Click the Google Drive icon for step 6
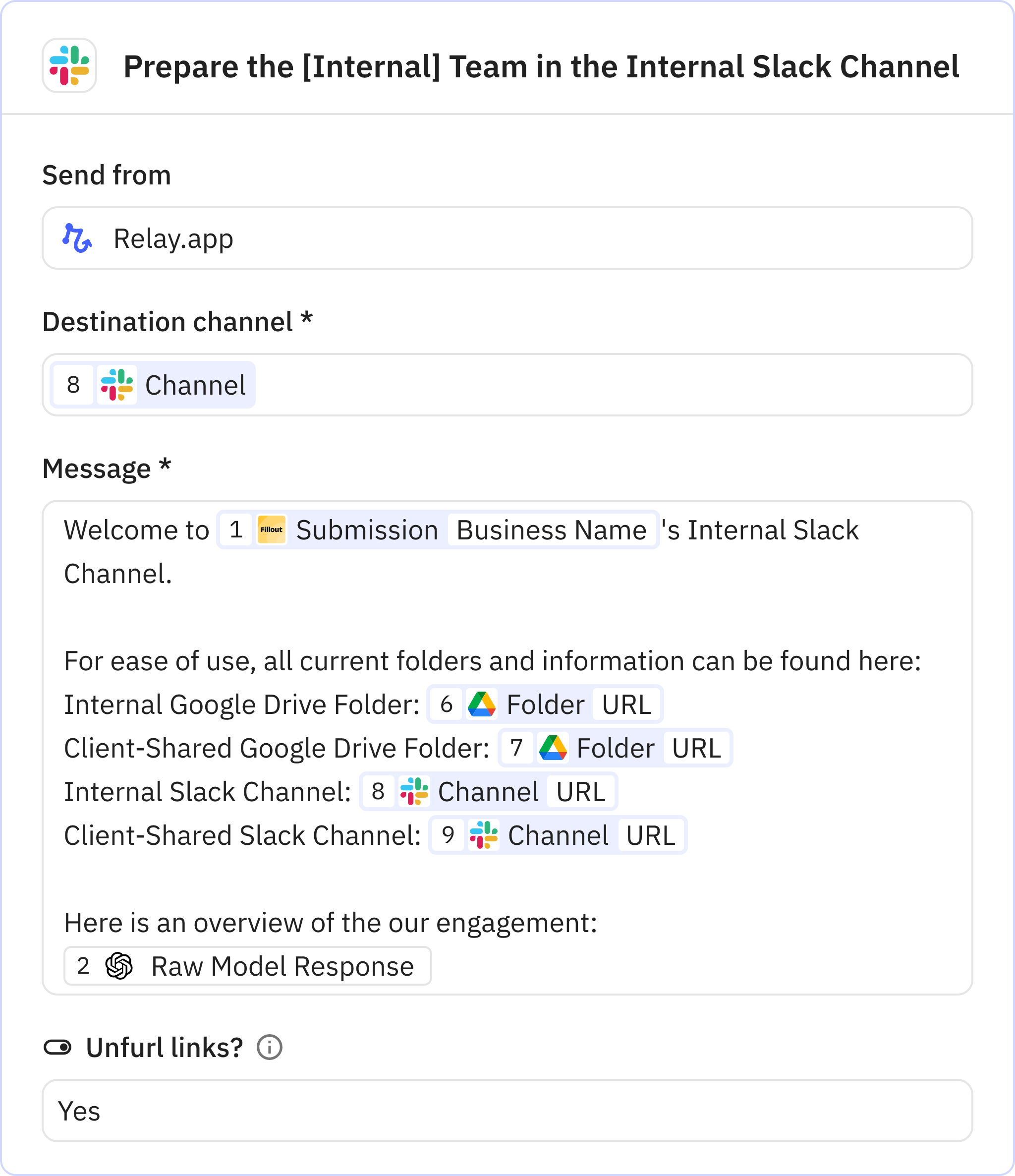 482,705
